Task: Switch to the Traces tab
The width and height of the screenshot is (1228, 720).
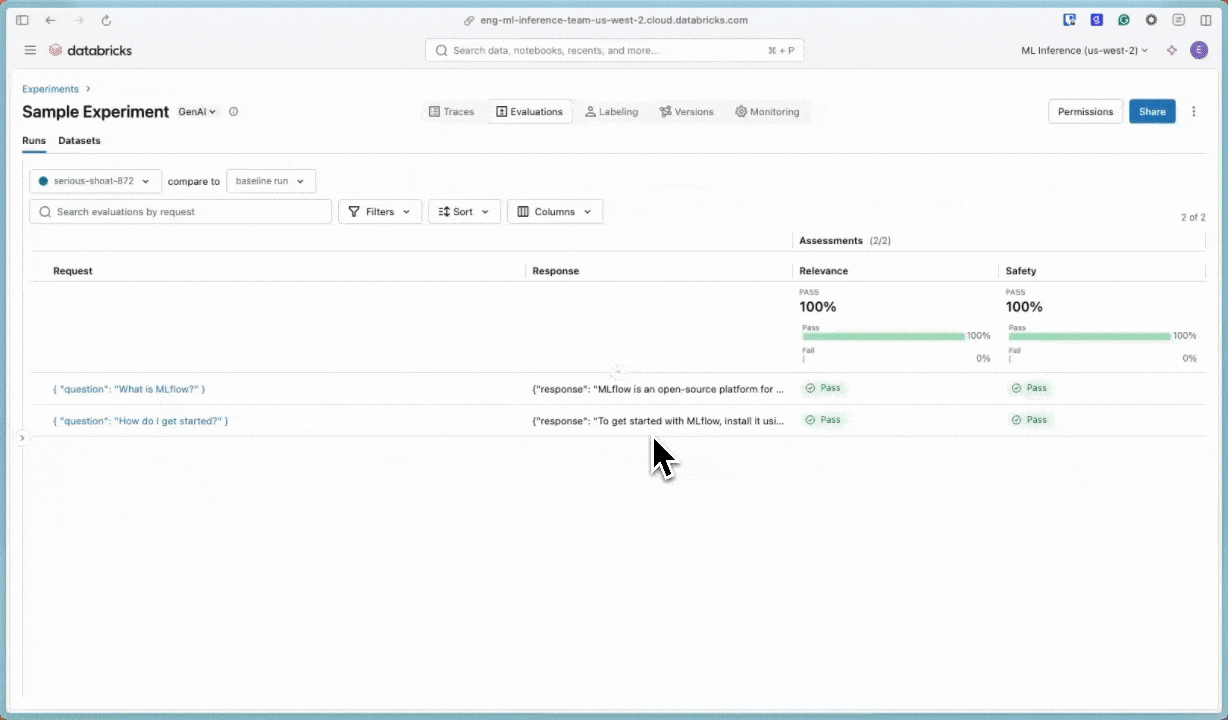Action: 451,112
